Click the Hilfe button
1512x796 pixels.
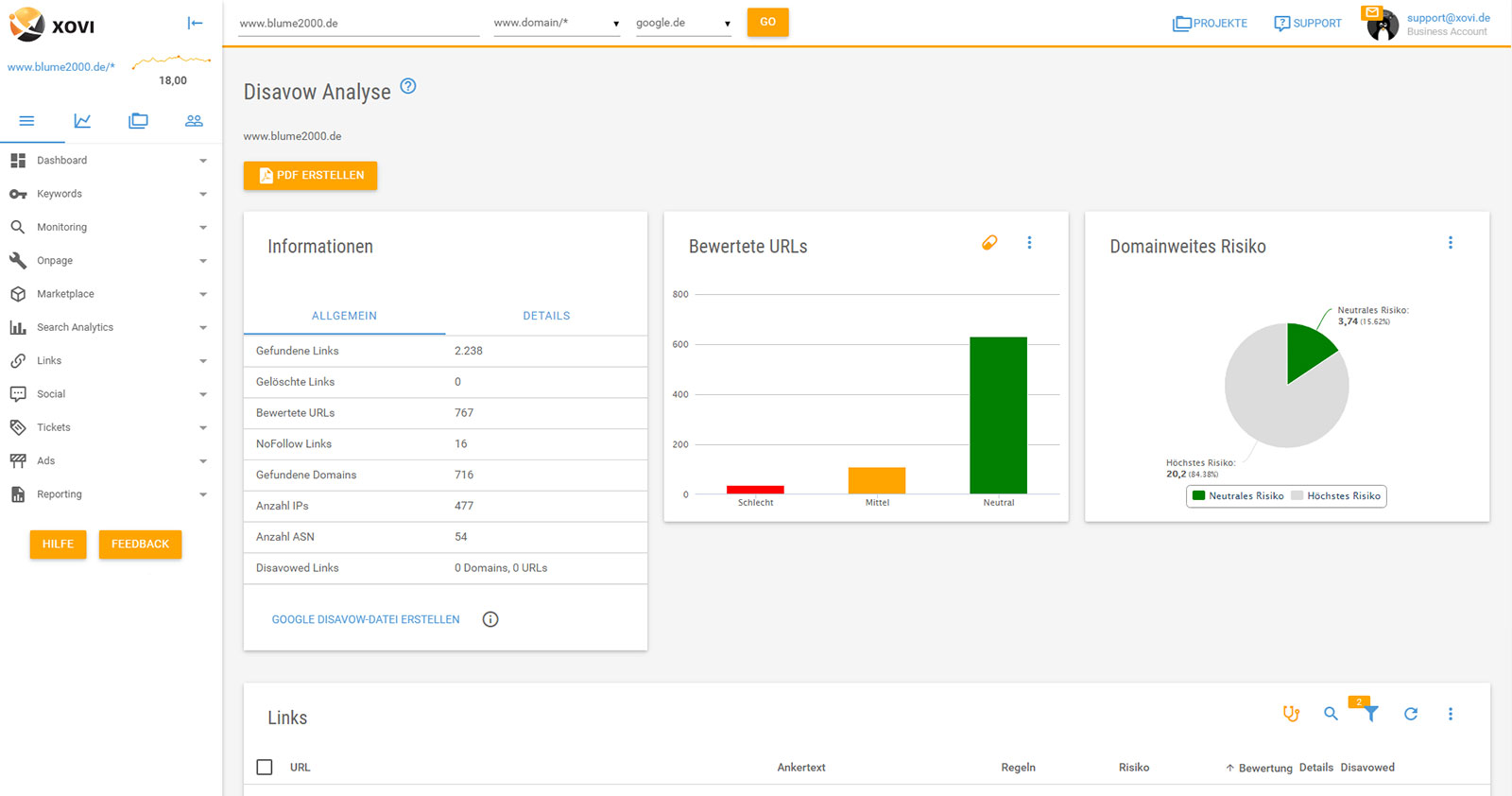point(58,544)
